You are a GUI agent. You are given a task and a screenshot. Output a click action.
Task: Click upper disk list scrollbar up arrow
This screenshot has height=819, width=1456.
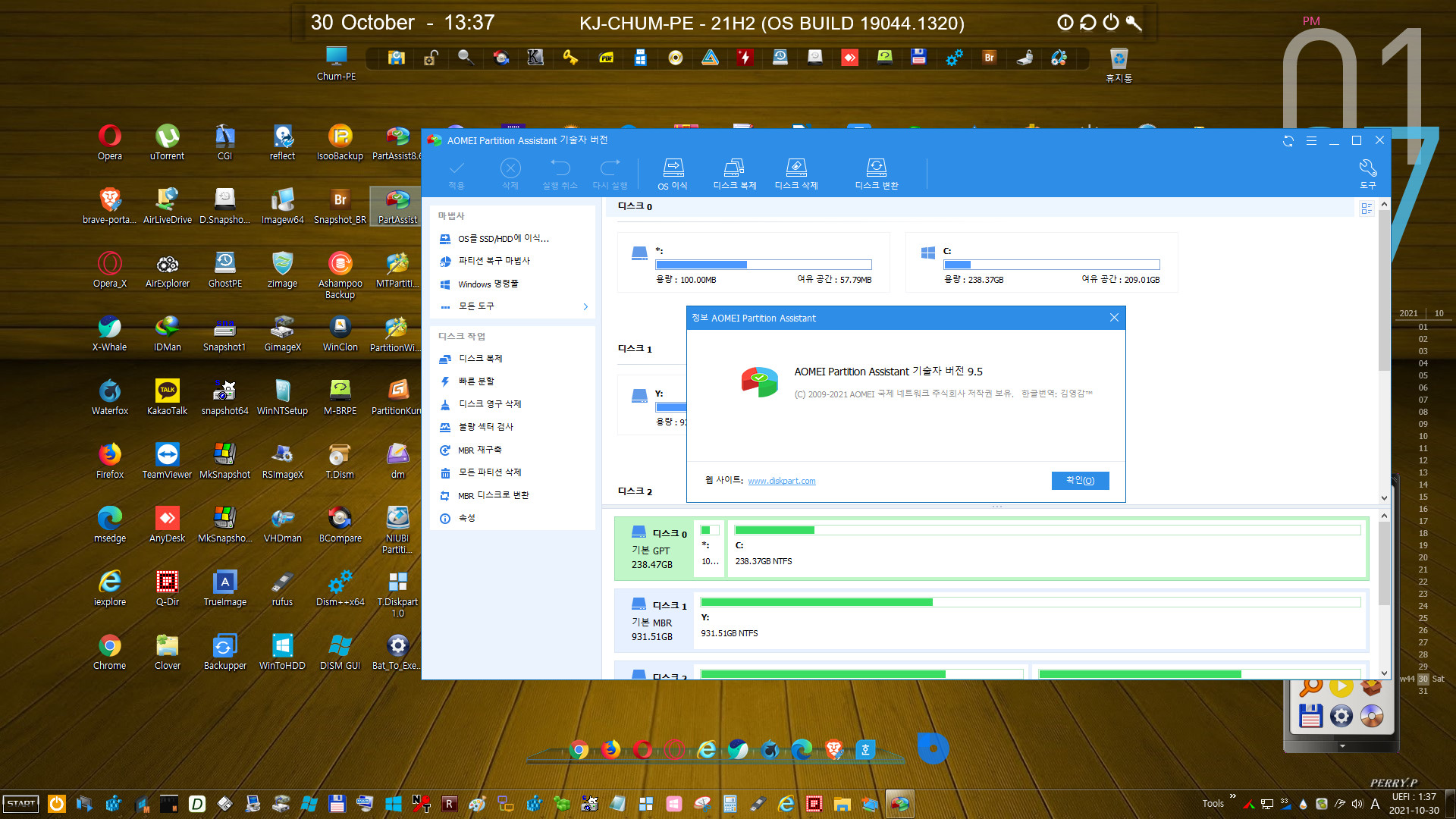tap(1384, 205)
